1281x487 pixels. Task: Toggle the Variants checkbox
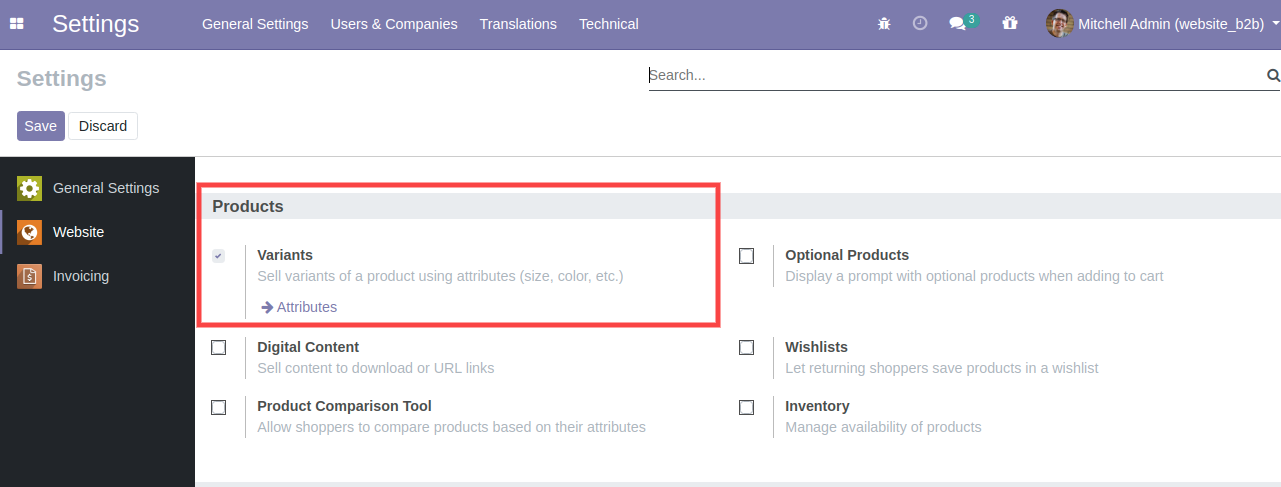pos(218,256)
